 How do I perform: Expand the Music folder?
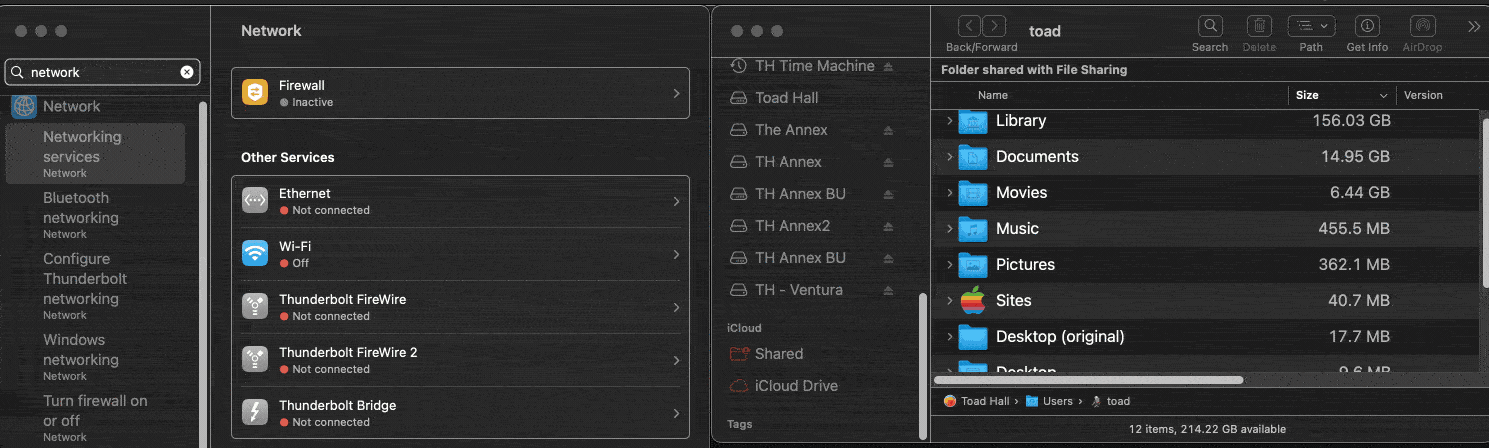point(949,229)
